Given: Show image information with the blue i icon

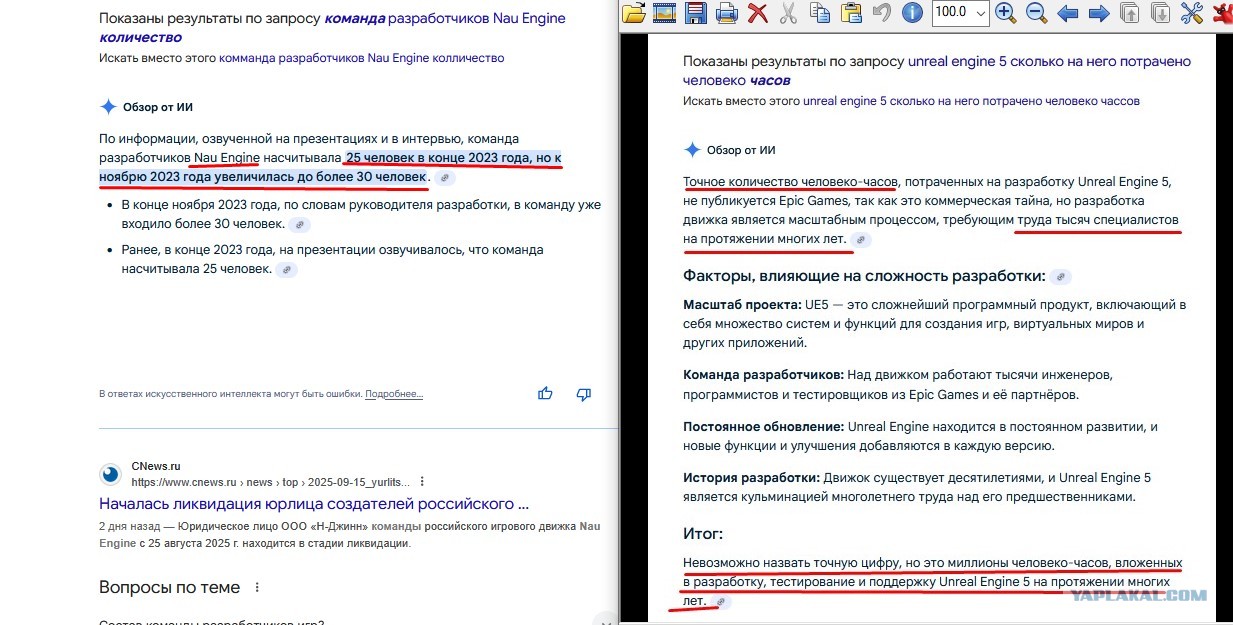Looking at the screenshot, I should pos(912,13).
